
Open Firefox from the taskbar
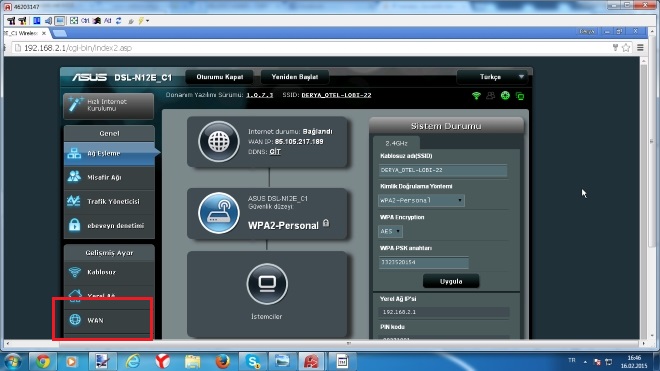point(223,361)
